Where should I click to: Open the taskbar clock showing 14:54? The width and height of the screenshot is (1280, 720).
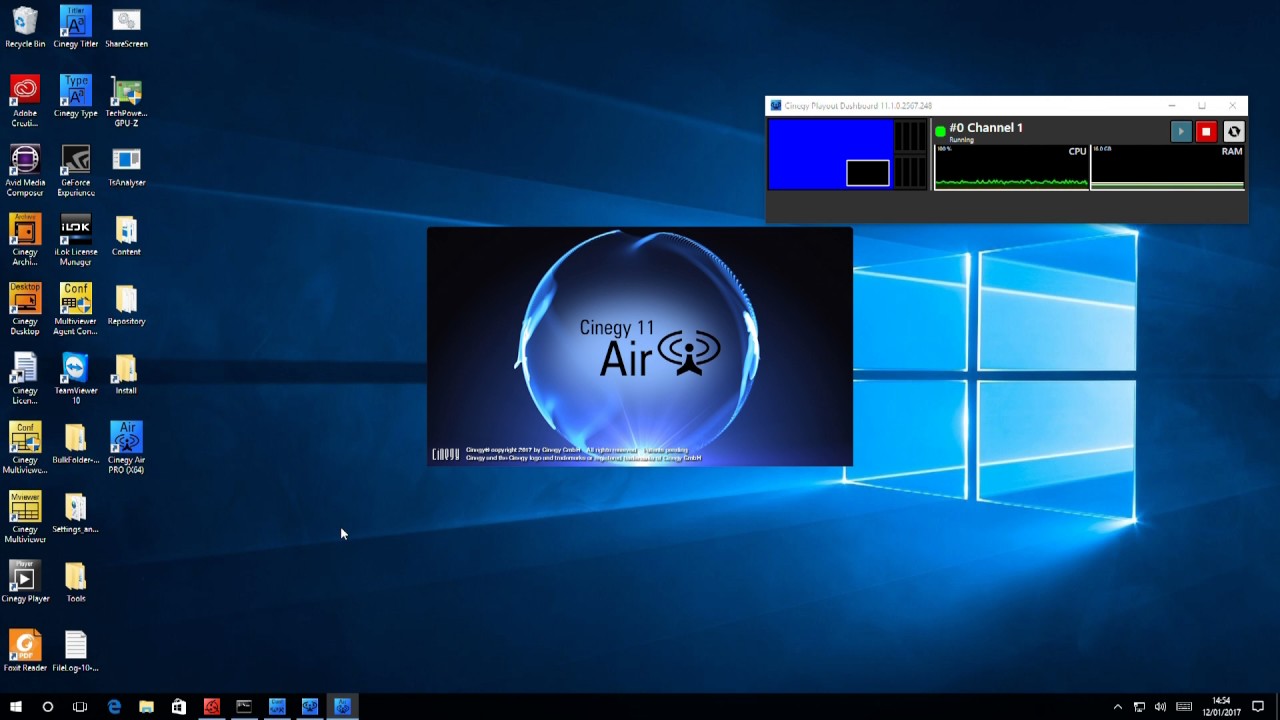1221,706
